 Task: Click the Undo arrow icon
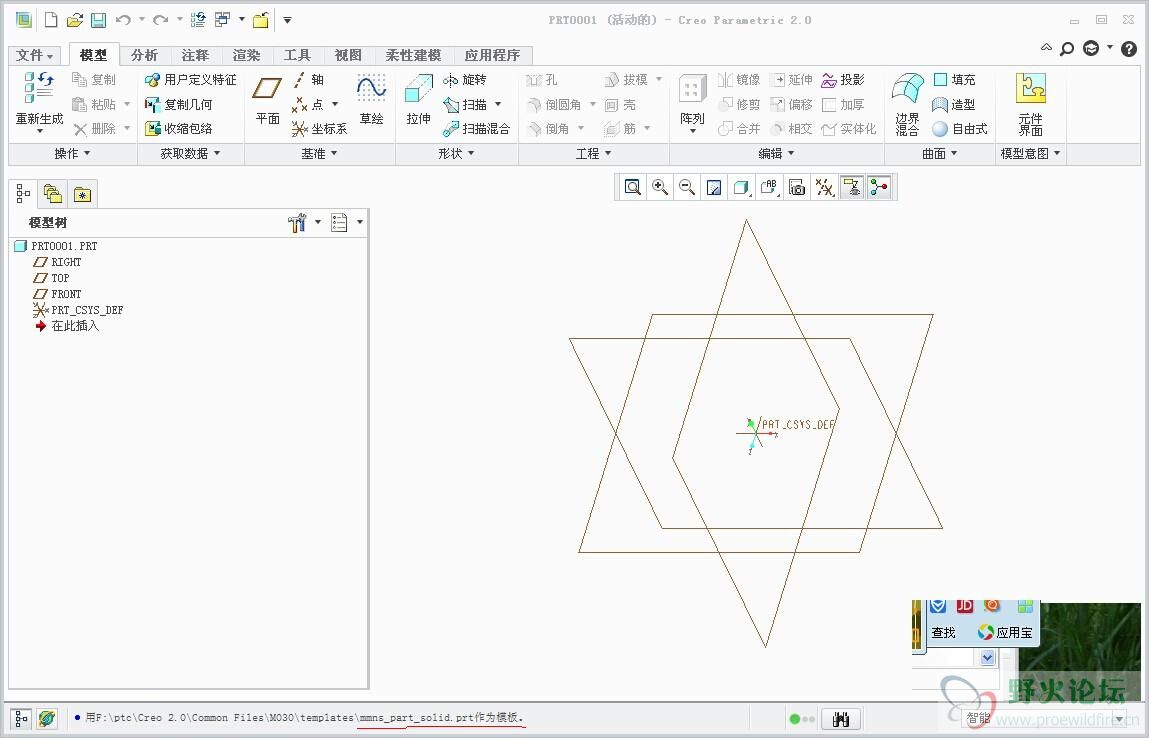(x=123, y=20)
